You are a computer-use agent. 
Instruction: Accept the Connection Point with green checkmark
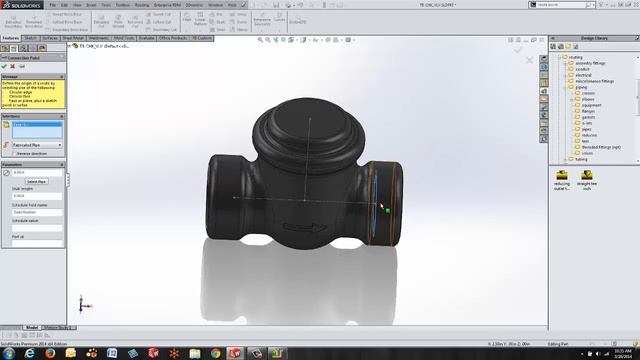4,66
